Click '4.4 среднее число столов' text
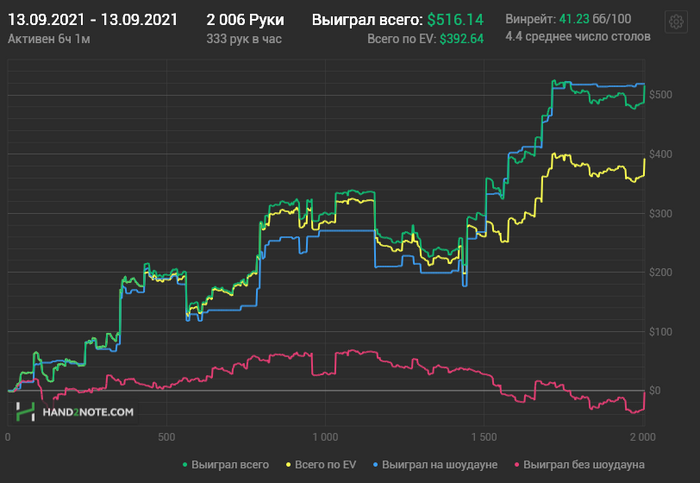 pos(578,37)
